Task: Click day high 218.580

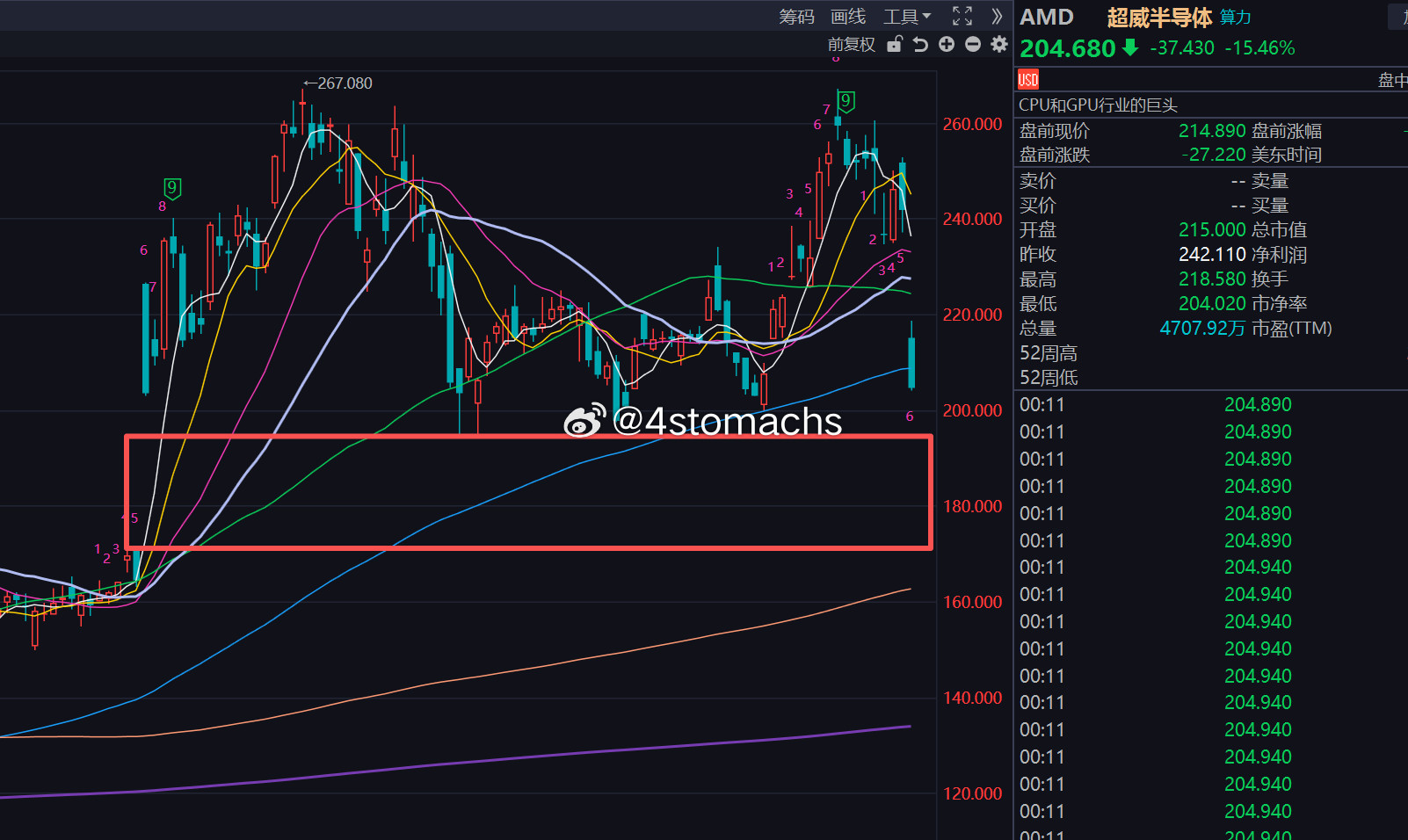Action: pos(1212,279)
